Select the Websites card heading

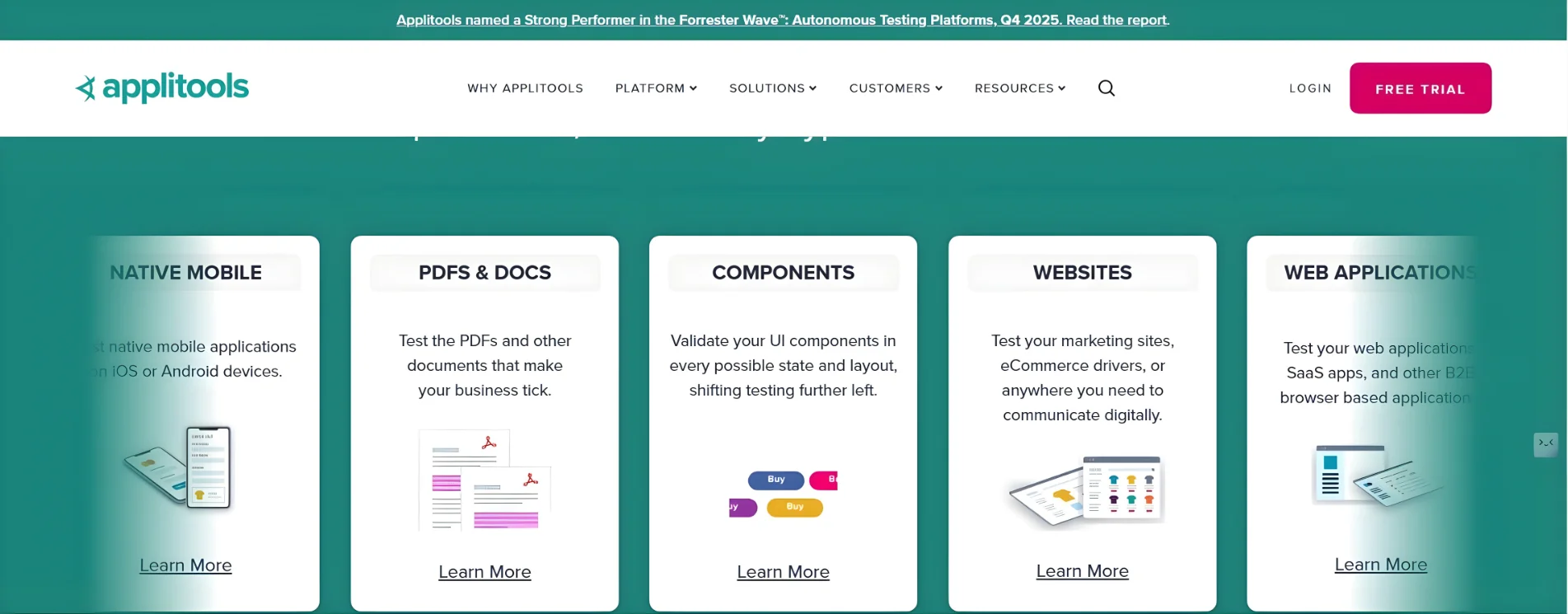tap(1082, 273)
